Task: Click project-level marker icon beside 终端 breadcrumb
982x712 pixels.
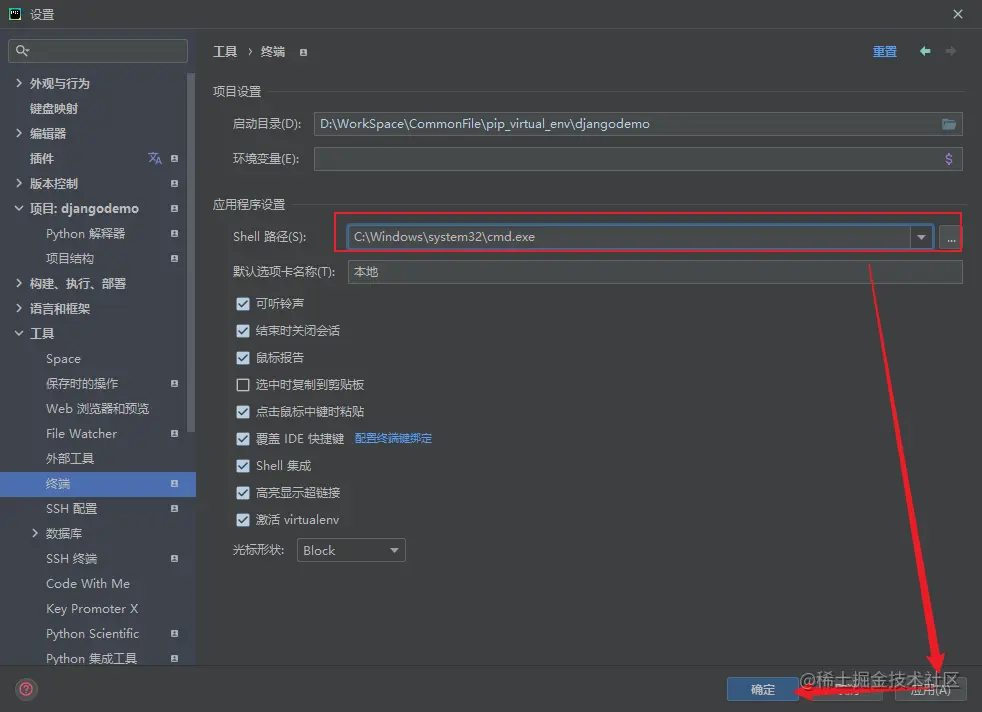Action: click(x=303, y=53)
